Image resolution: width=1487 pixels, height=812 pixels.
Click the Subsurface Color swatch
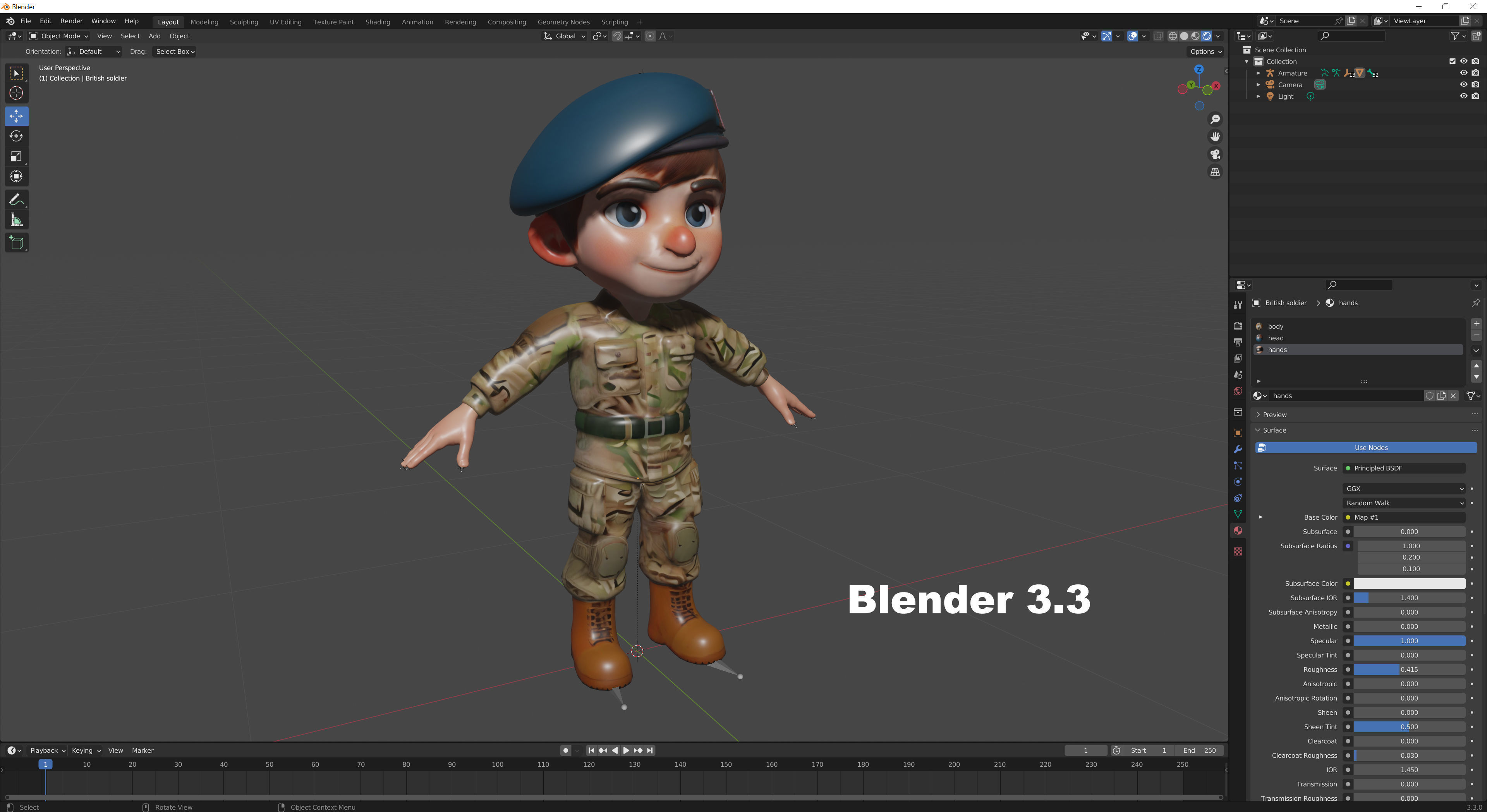coord(1409,584)
